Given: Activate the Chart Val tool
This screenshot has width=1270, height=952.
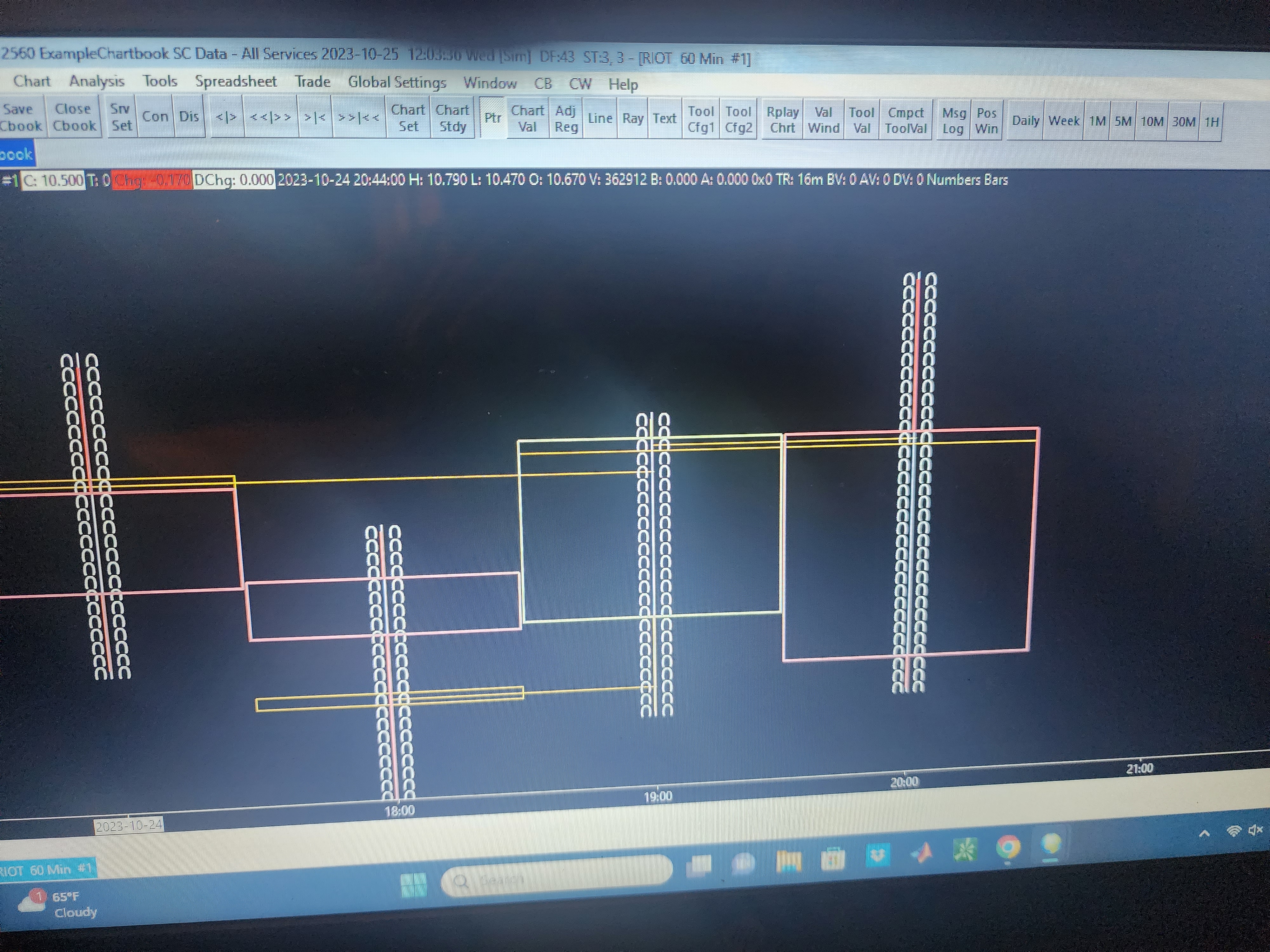Looking at the screenshot, I should (527, 119).
